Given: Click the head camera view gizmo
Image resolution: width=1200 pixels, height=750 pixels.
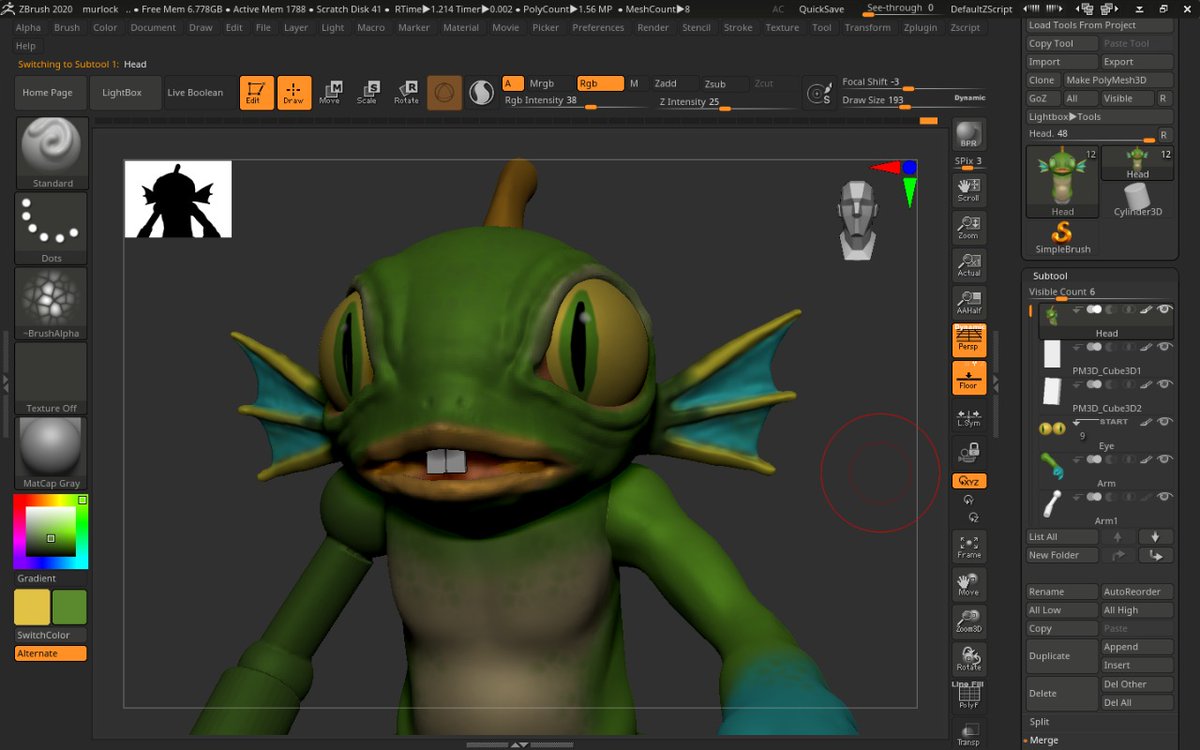Looking at the screenshot, I should pos(856,220).
